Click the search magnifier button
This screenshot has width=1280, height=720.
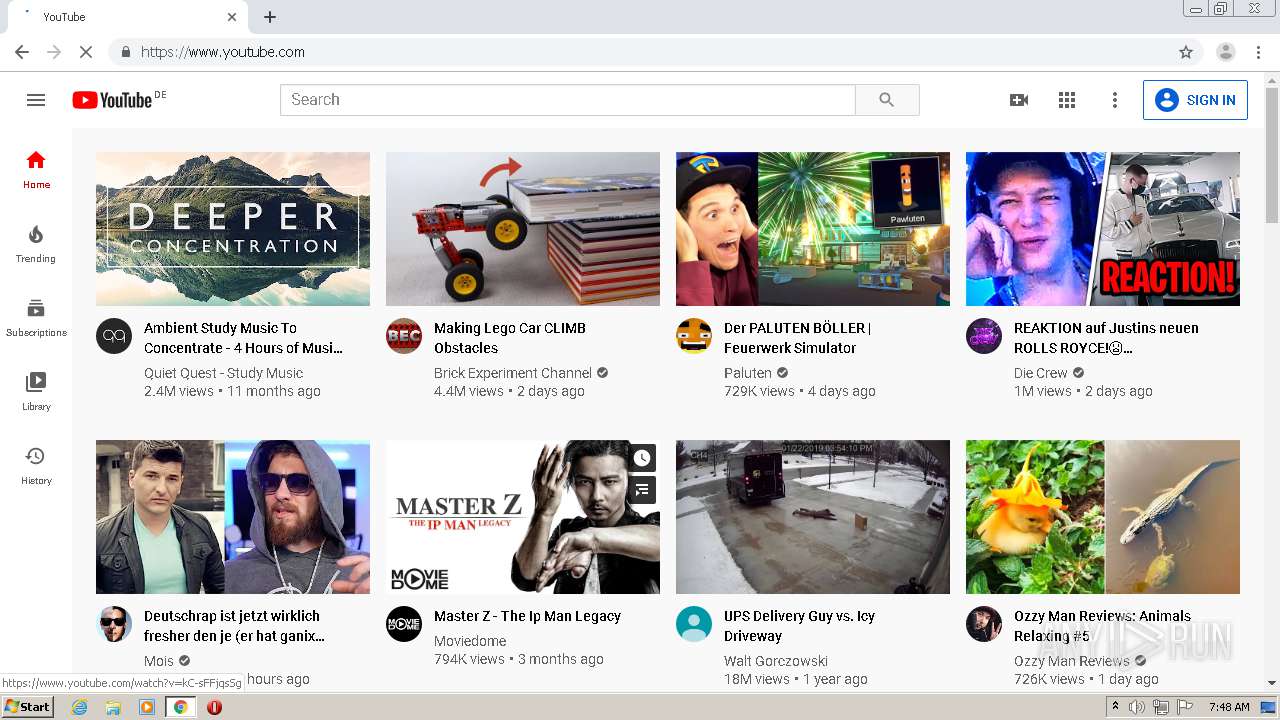point(887,100)
